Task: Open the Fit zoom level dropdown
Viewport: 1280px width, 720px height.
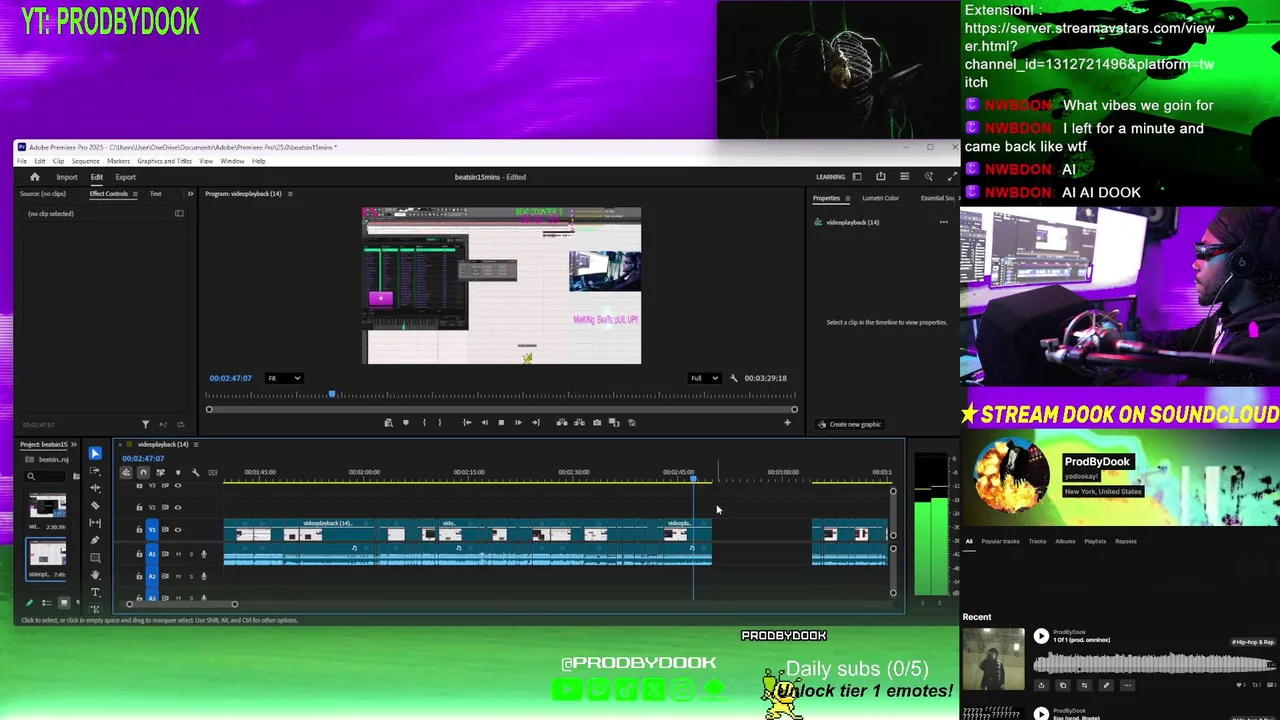Action: 284,378
